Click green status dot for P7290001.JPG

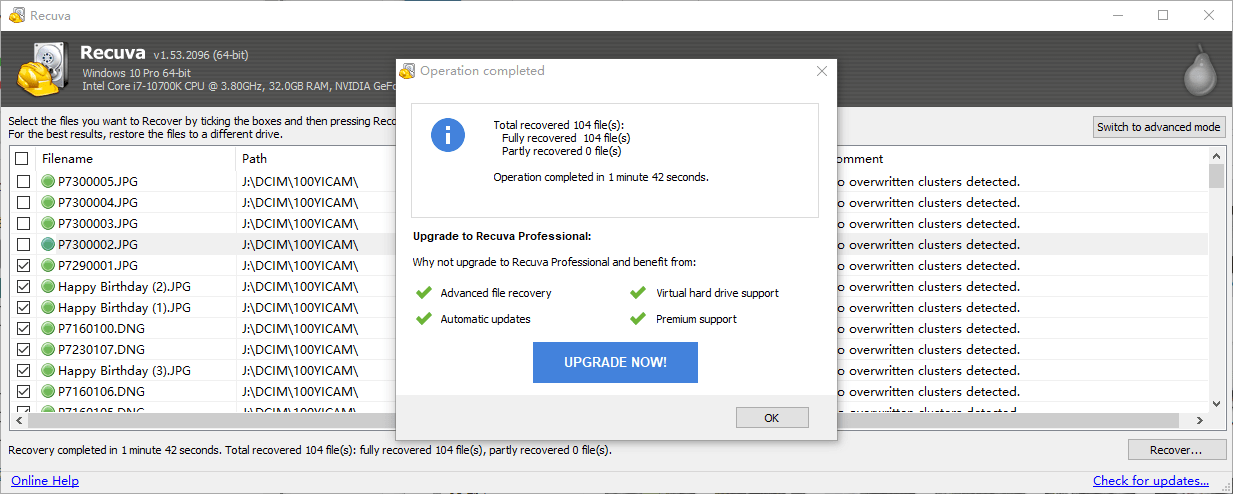pos(48,266)
